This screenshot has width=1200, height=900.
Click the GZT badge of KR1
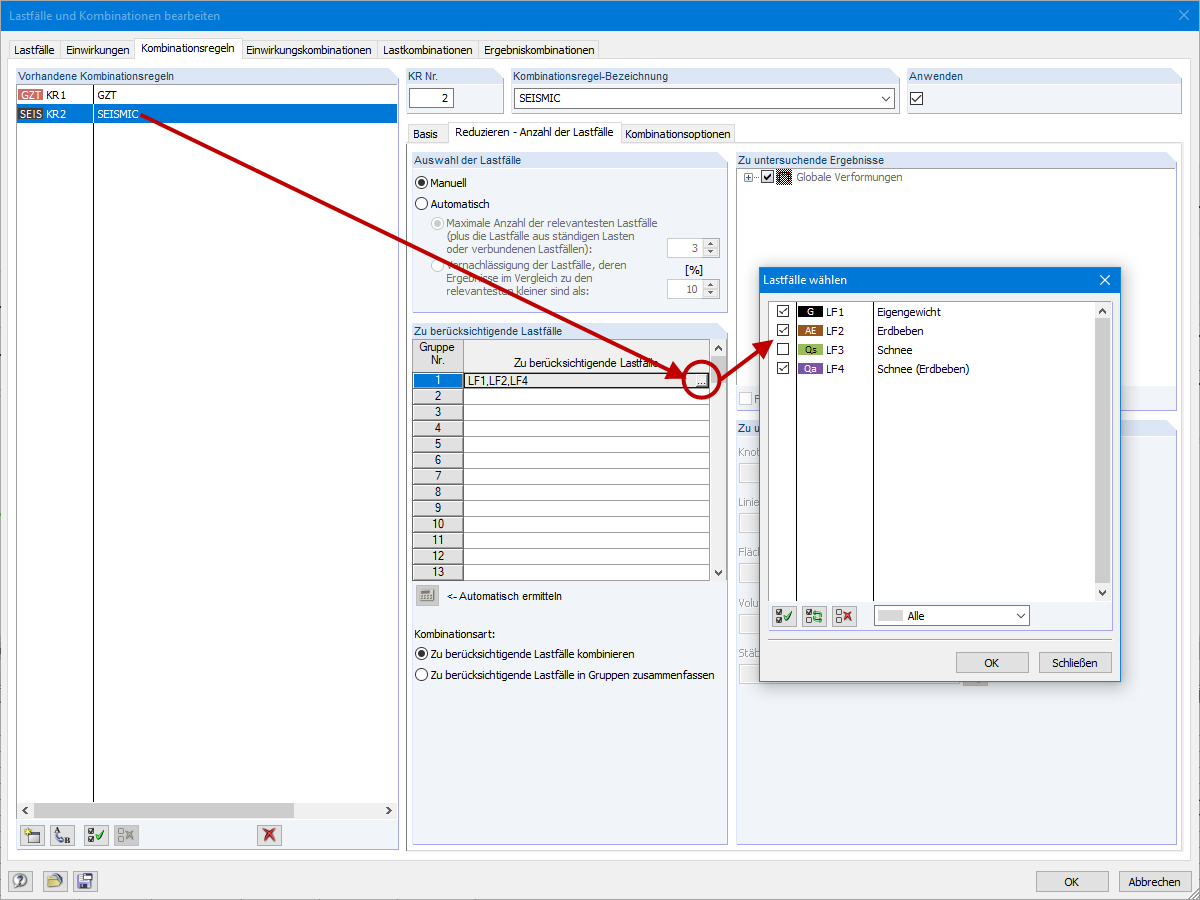coord(31,95)
